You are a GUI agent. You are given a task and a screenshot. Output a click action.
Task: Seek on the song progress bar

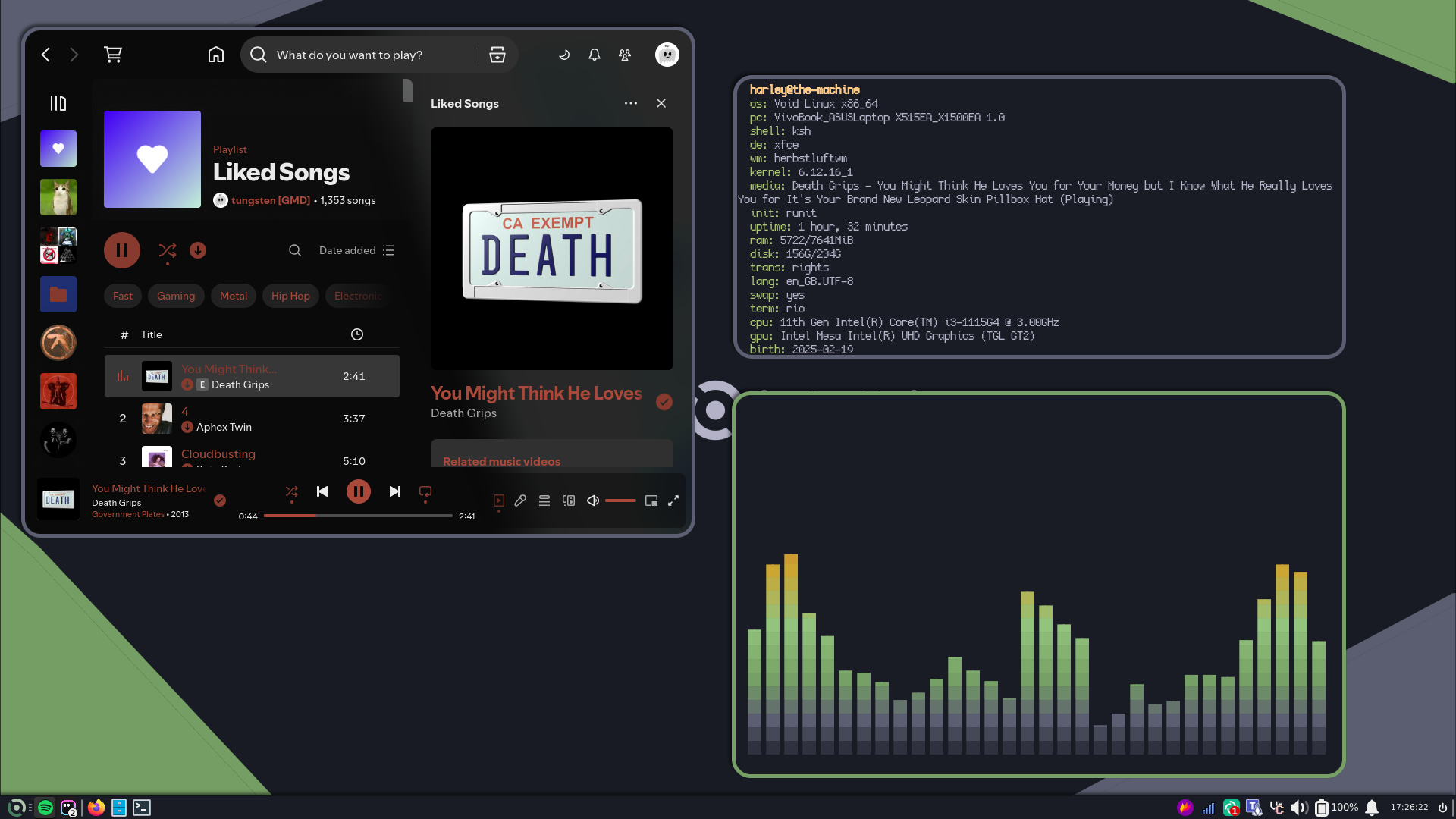pos(358,516)
